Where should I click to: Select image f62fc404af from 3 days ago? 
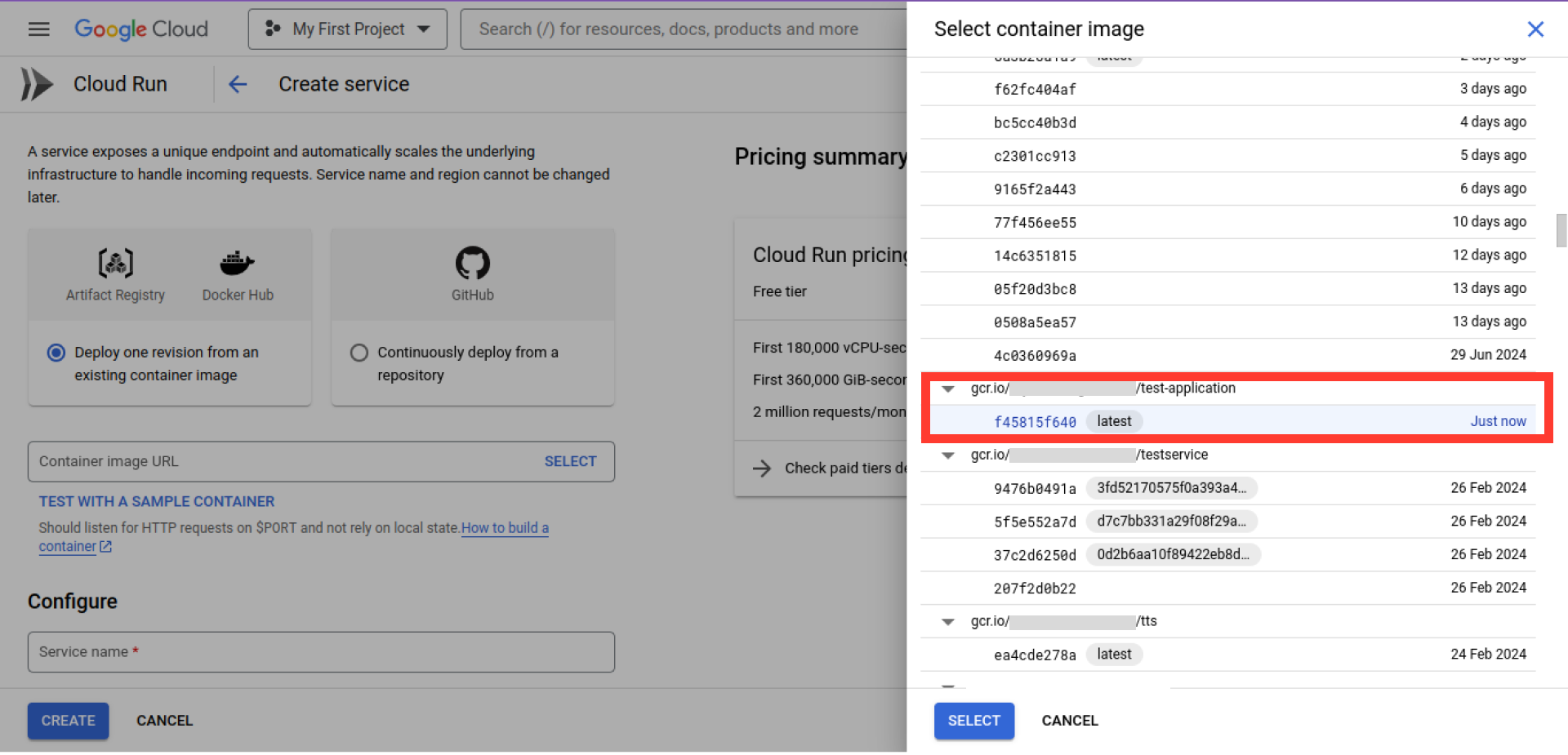point(1227,89)
